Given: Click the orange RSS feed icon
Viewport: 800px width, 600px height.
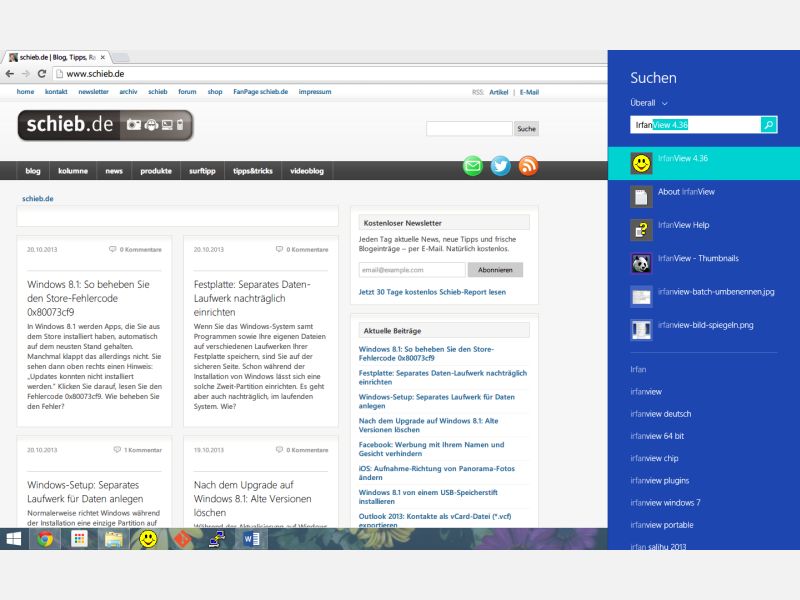Looking at the screenshot, I should click(x=528, y=166).
